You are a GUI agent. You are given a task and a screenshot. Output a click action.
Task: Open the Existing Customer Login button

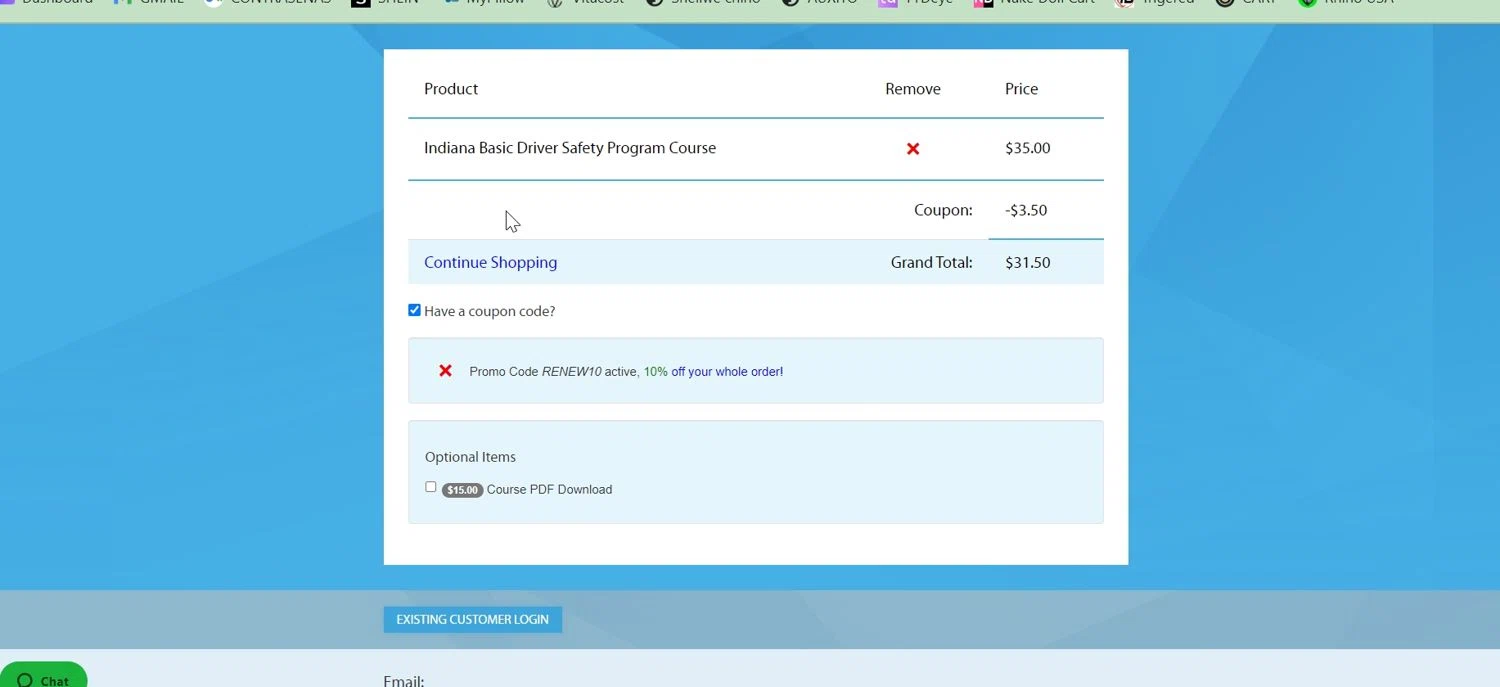pos(473,620)
